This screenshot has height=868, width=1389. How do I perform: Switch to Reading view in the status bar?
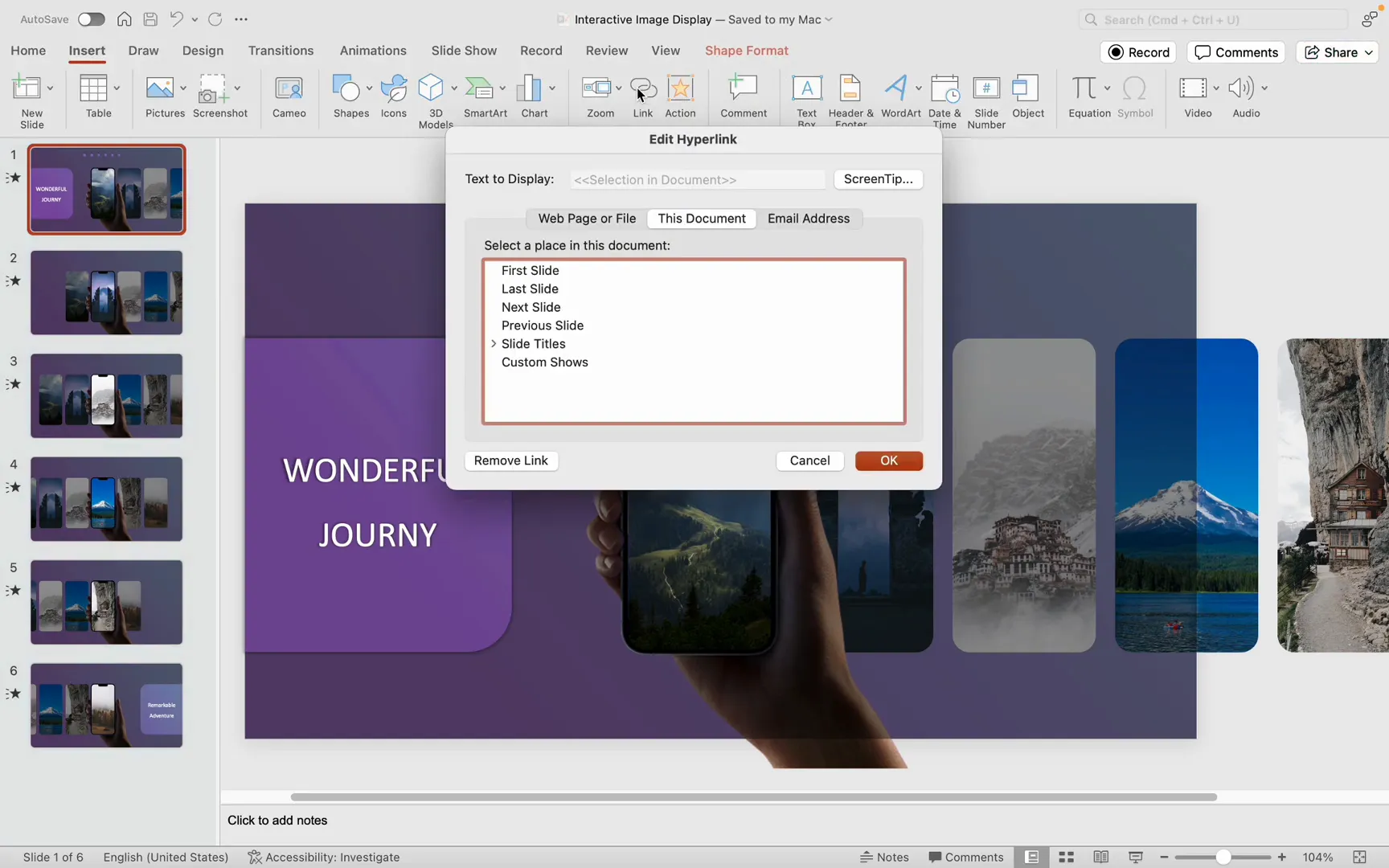point(1101,858)
